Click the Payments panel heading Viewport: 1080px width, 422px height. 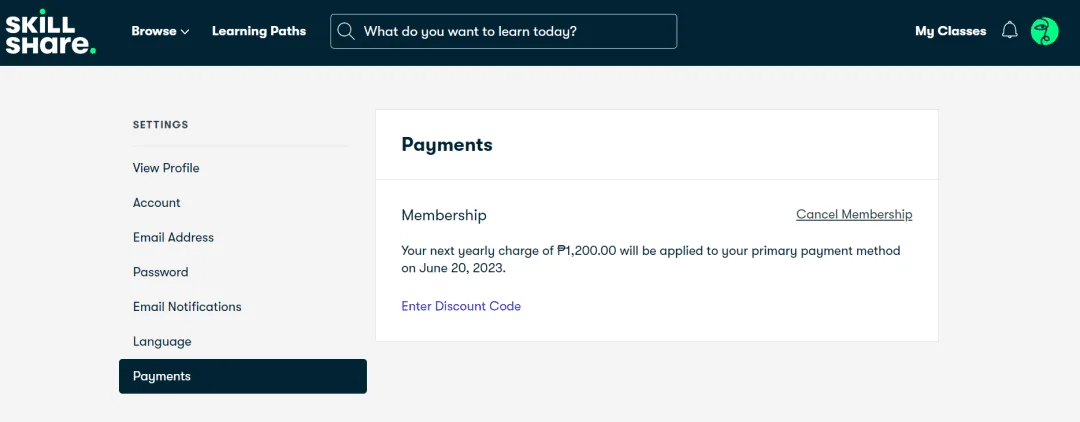tap(447, 145)
